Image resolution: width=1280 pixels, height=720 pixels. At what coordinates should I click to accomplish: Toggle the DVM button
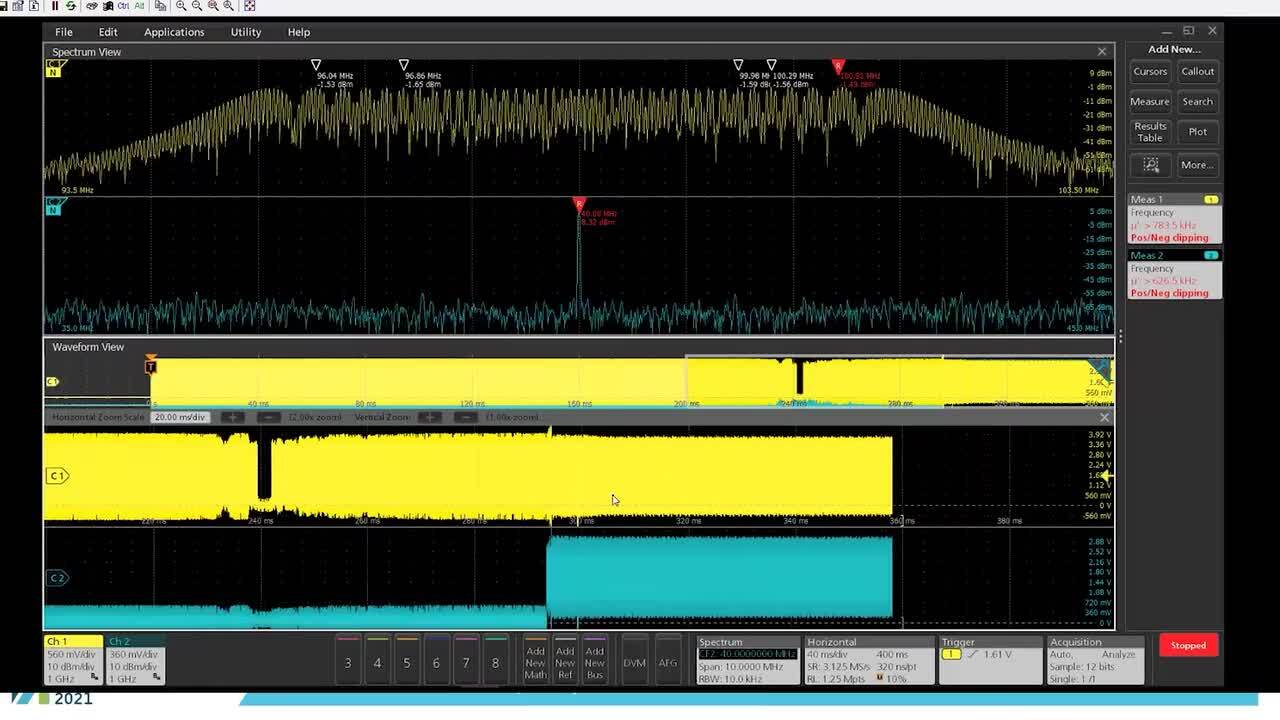coord(634,661)
